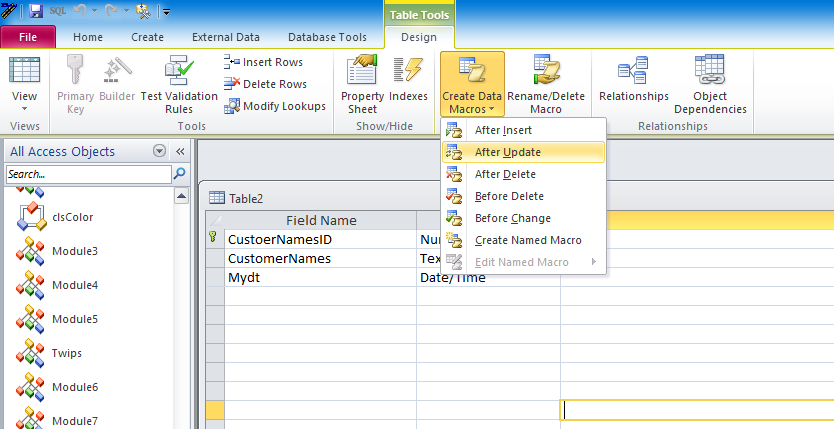Click the Access application icon in title bar
This screenshot has width=834, height=429.
click(x=9, y=10)
